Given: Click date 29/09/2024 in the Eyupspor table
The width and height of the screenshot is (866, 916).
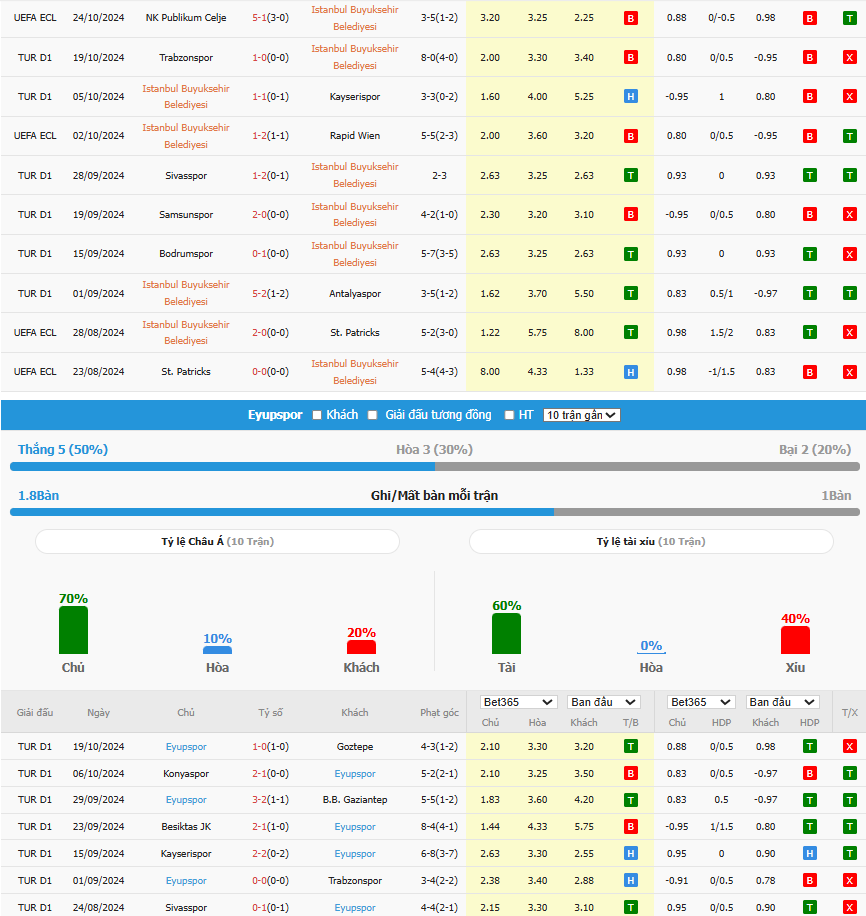Looking at the screenshot, I should point(98,800).
